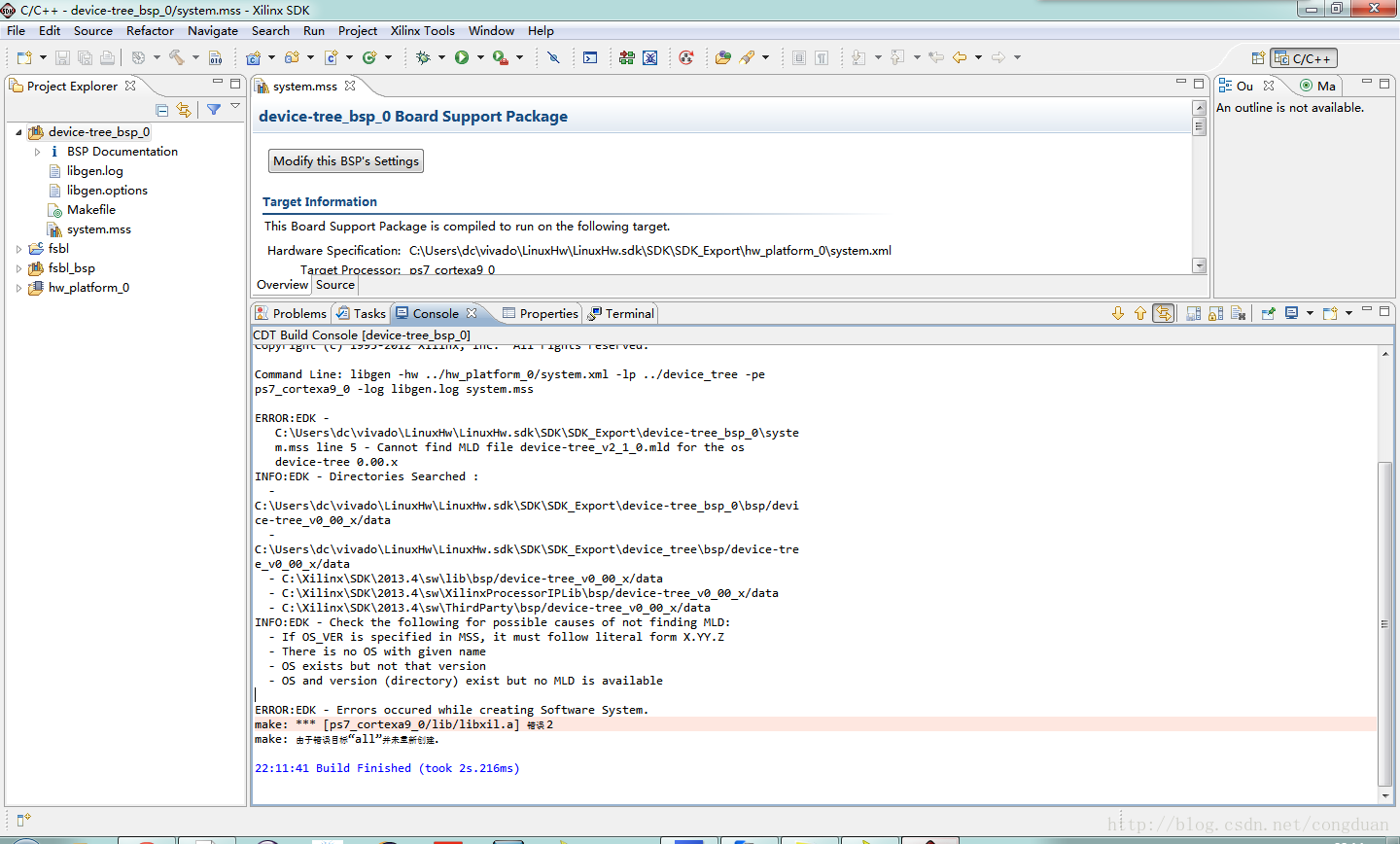Click the Pin Console icon

(x=1268, y=313)
